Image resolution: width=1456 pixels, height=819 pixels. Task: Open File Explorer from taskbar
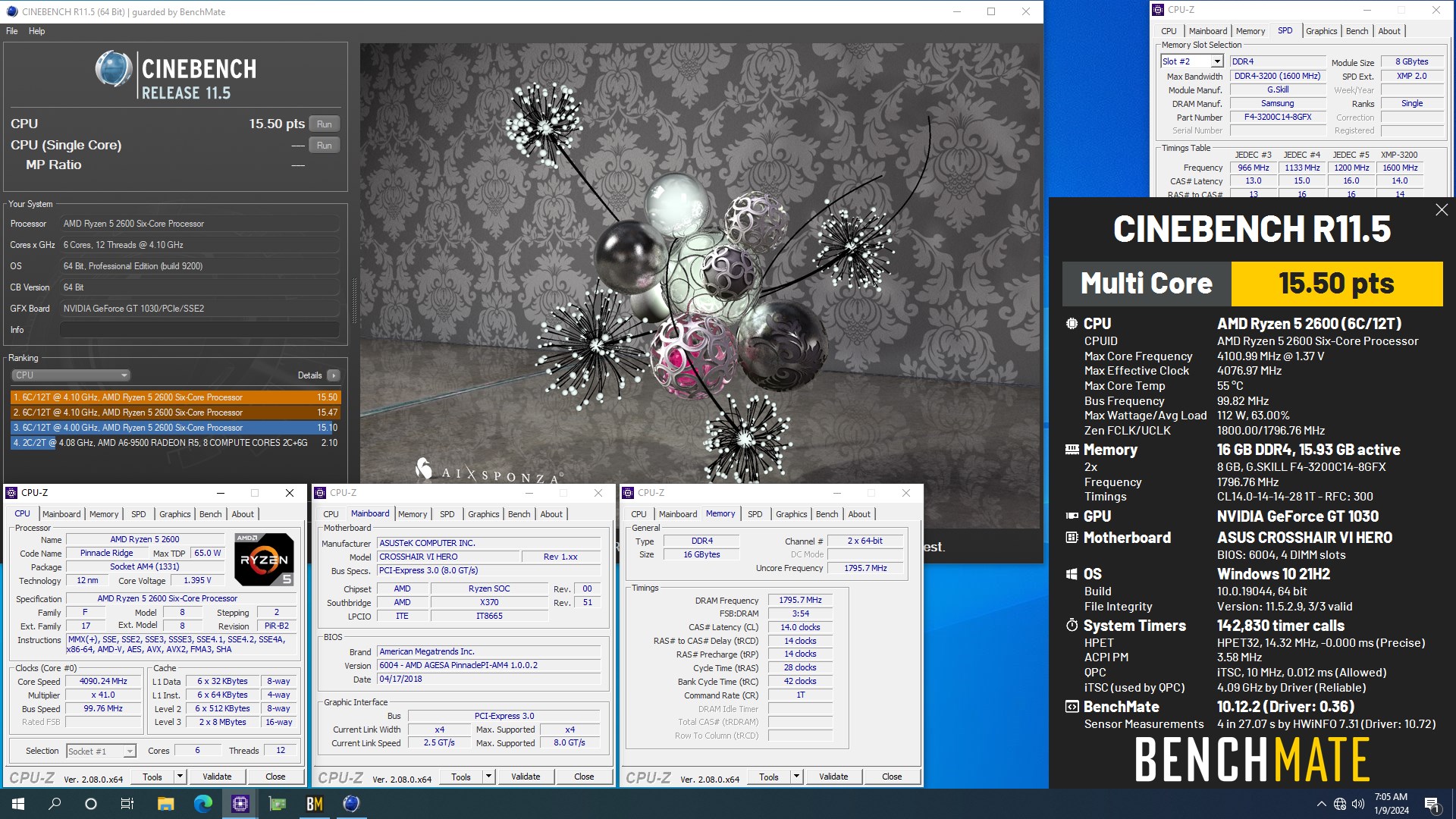tap(165, 804)
